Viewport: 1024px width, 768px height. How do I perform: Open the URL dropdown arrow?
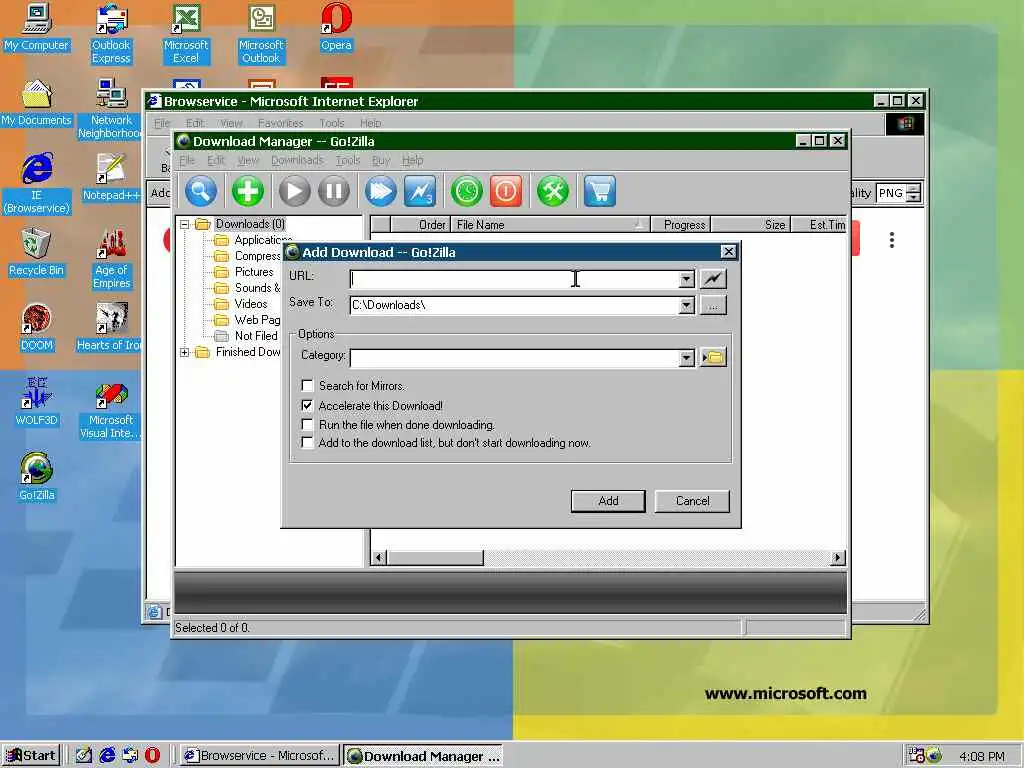coord(686,280)
